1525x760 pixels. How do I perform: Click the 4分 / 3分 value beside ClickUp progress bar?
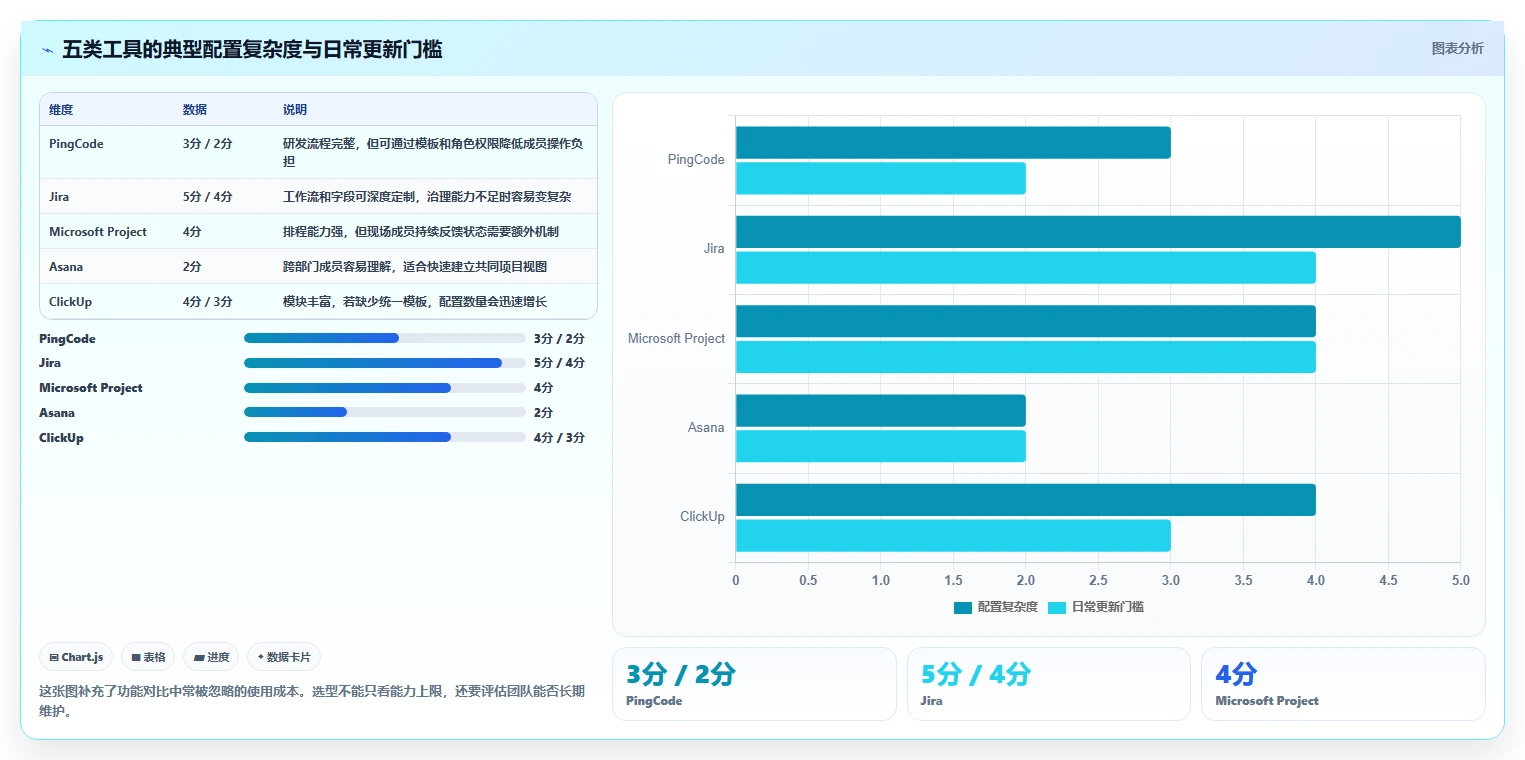559,438
